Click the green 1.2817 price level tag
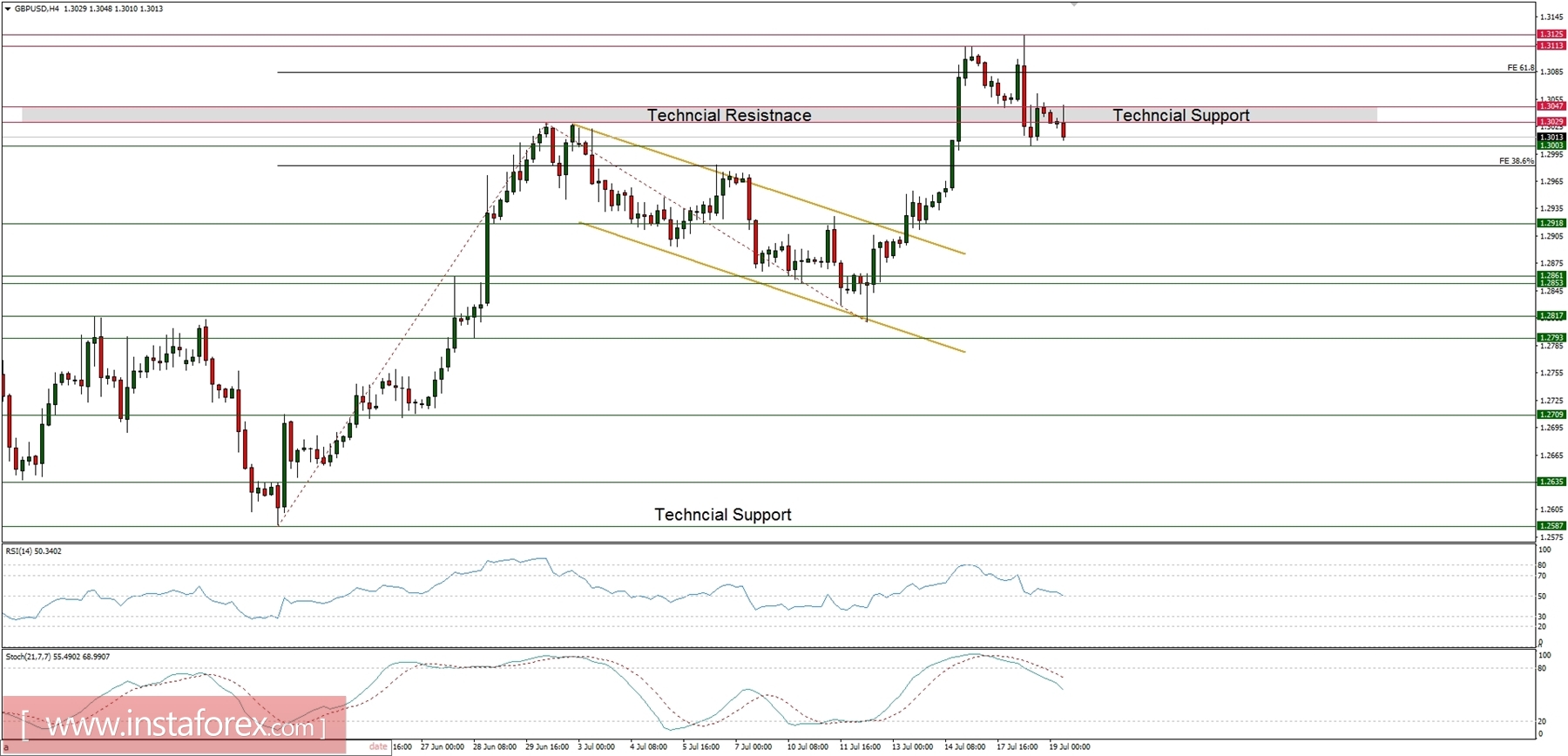 1551,315
